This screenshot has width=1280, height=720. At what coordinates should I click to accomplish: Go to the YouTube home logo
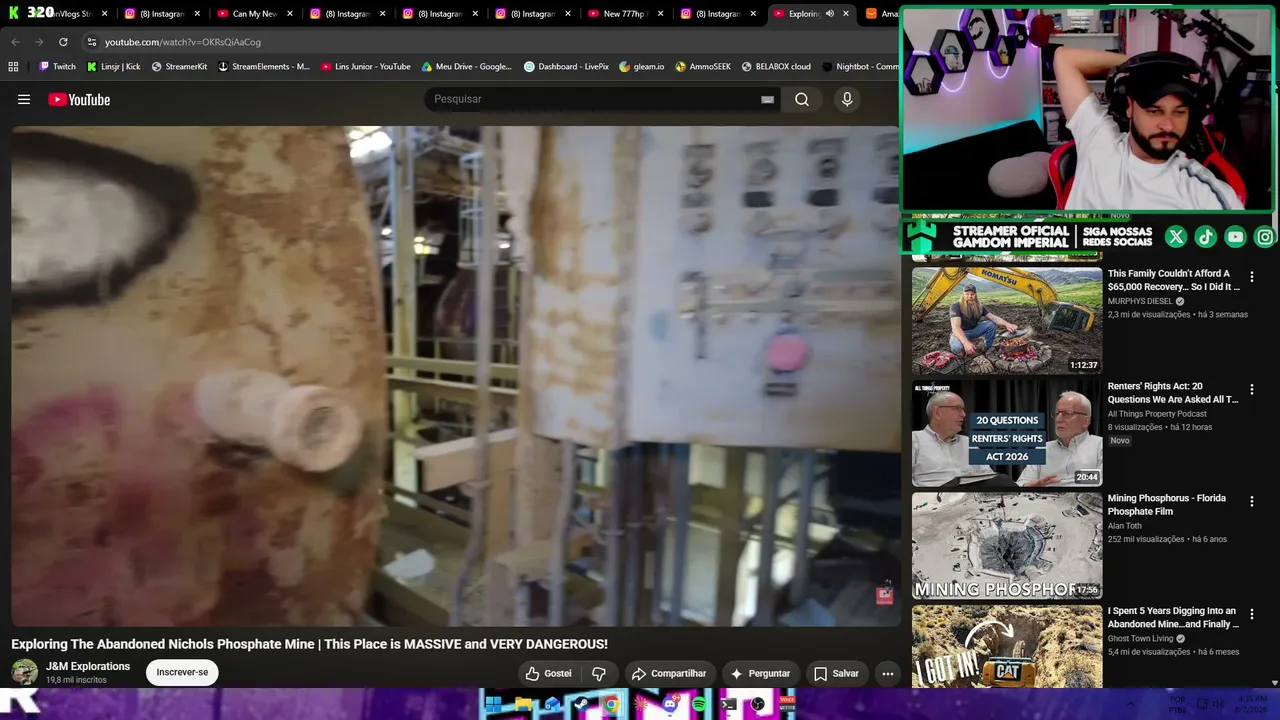(x=79, y=99)
